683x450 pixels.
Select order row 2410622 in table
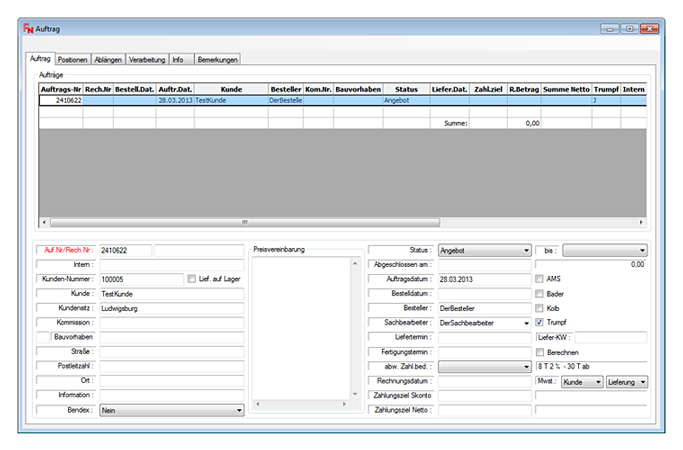tap(342, 101)
